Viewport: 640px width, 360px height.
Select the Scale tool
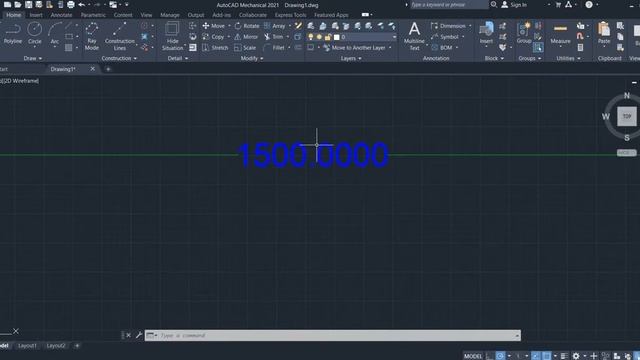pyautogui.click(x=245, y=48)
